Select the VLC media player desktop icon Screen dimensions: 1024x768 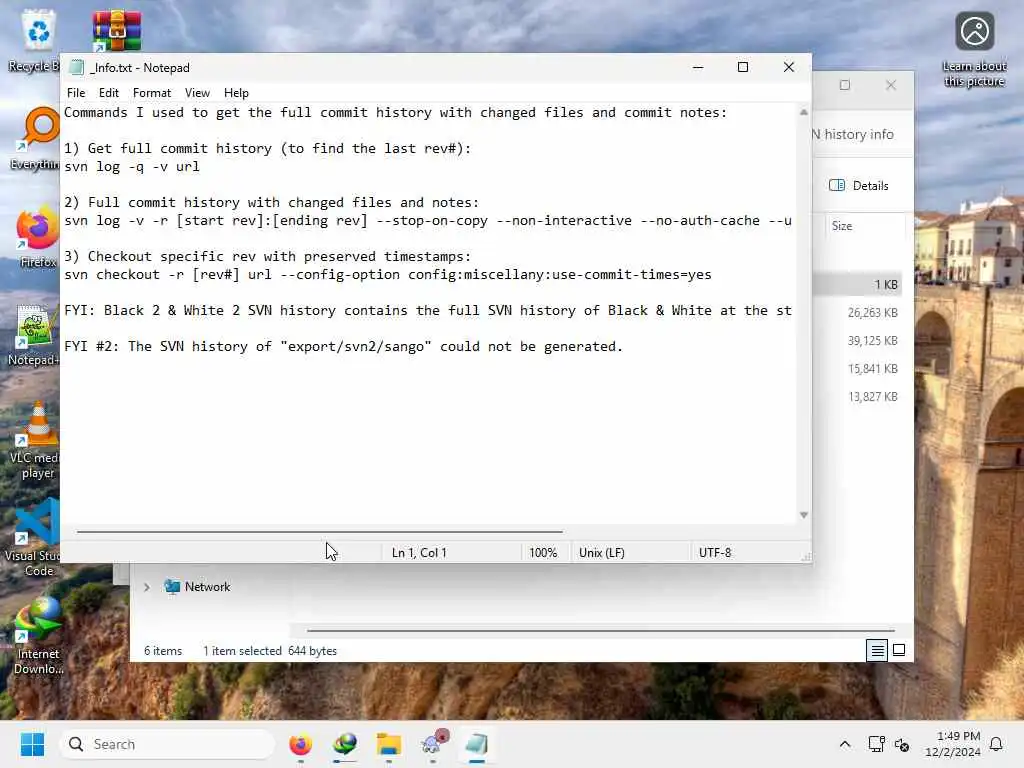[36, 441]
